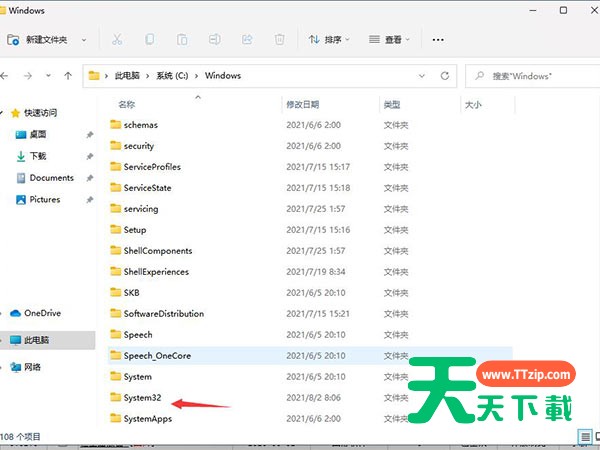Open the 新建文件夹 dropdown arrow
The height and width of the screenshot is (450, 600).
point(84,40)
